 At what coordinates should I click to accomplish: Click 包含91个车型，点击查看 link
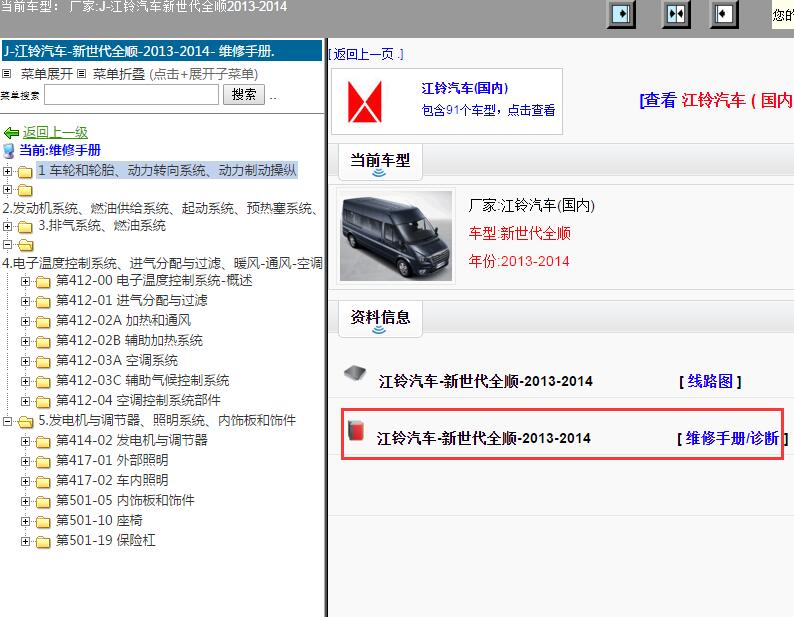point(488,110)
